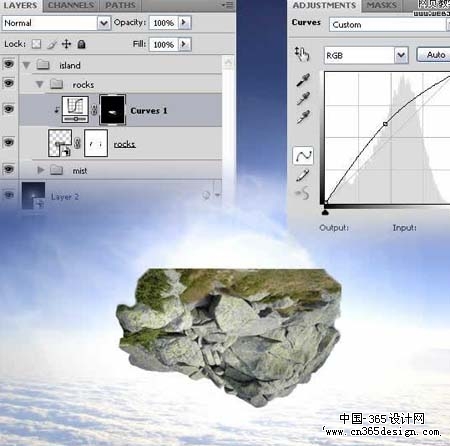The height and width of the screenshot is (446, 450).
Task: Select the Curves 1 layer mask thumbnail
Action: (x=113, y=110)
